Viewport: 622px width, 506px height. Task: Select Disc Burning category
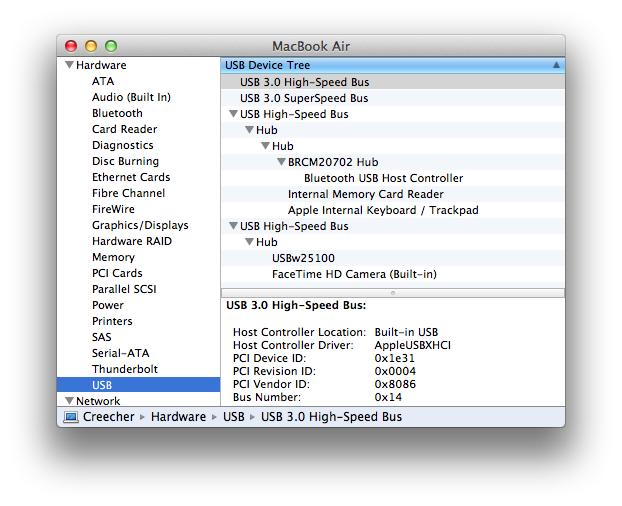click(x=125, y=161)
